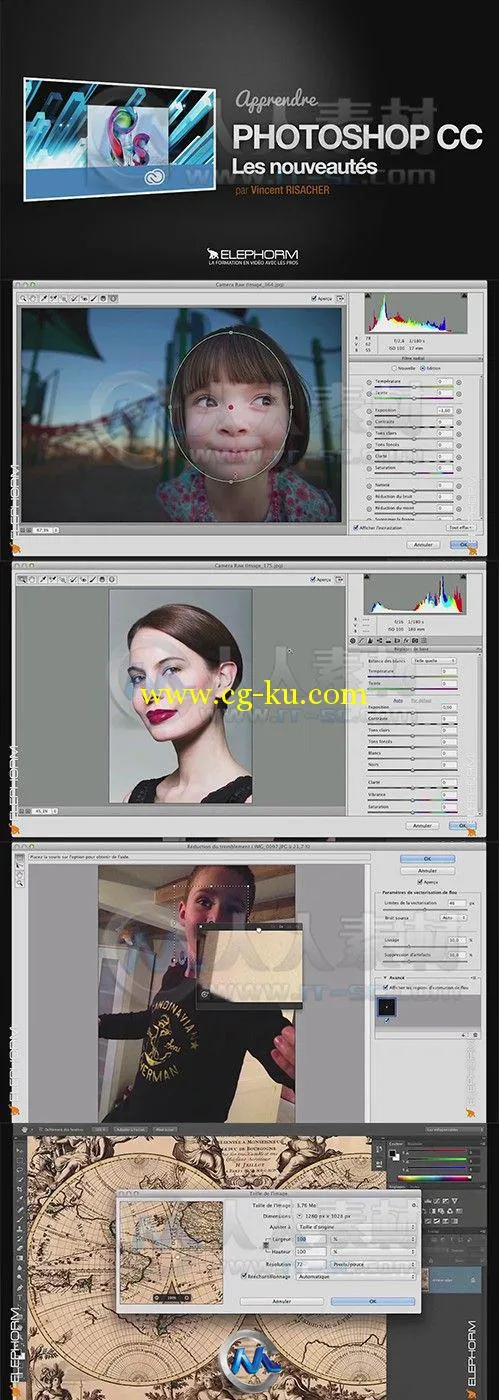Click the Clarté slider in Filtre radial panel
Viewport: 499px width, 1400px height.
point(414,462)
